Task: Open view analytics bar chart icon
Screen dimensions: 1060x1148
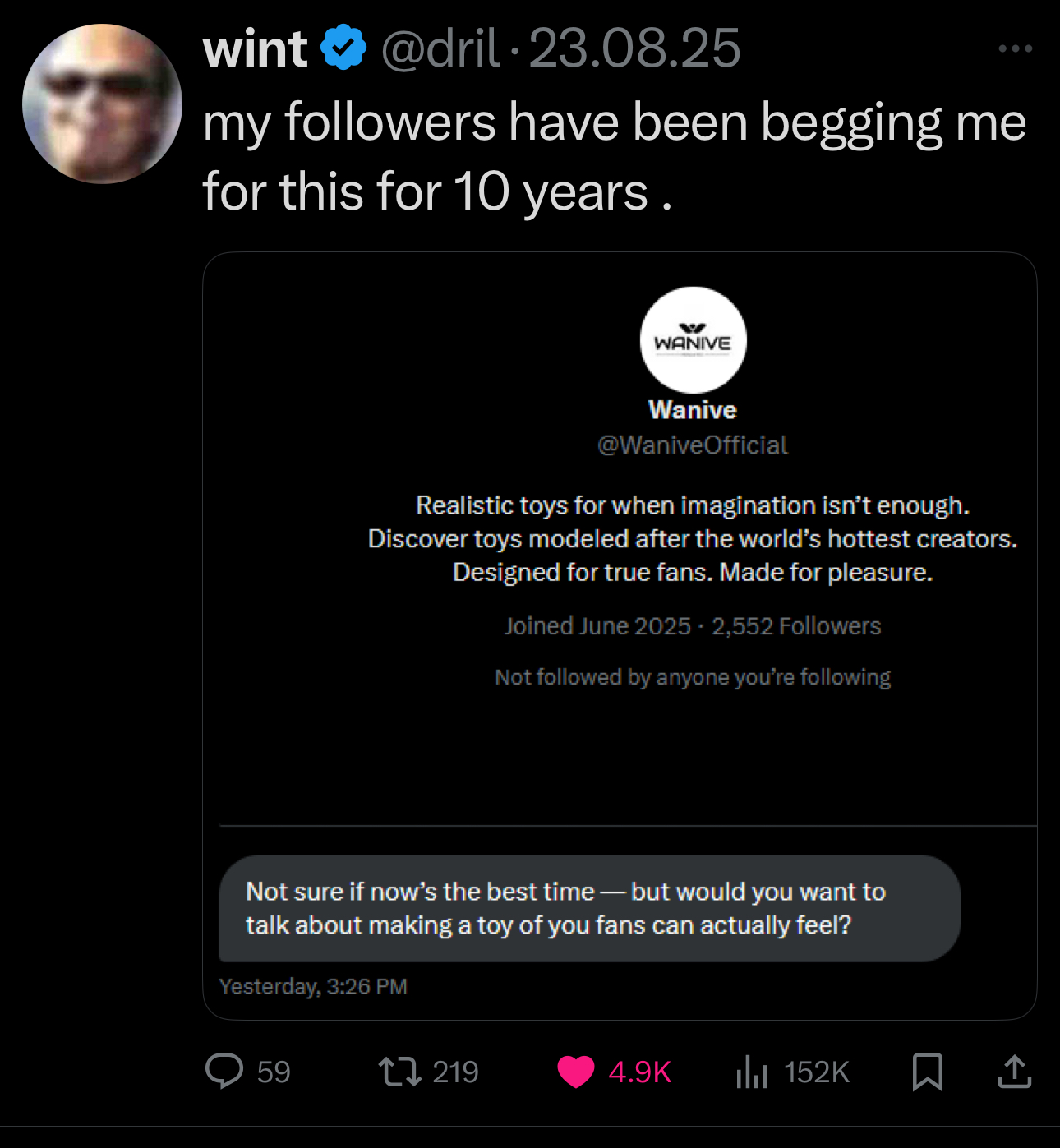Action: [751, 1072]
